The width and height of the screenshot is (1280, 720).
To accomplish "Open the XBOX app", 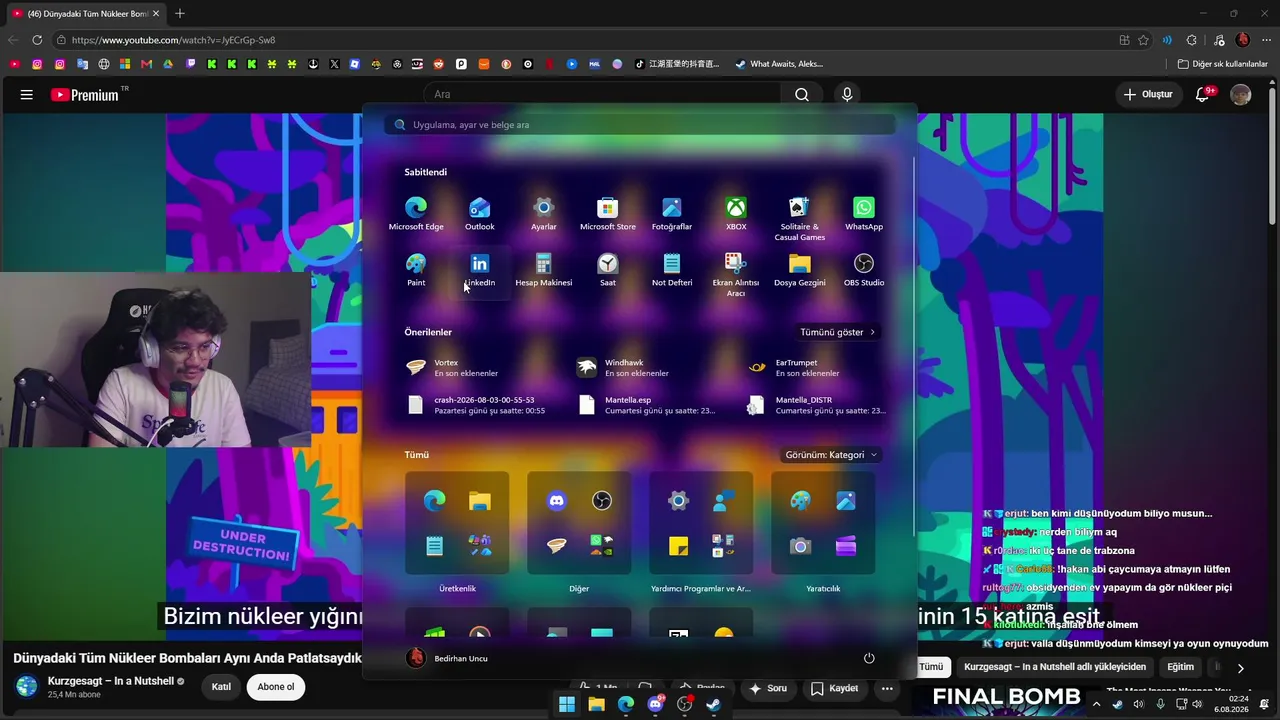I will (x=736, y=213).
